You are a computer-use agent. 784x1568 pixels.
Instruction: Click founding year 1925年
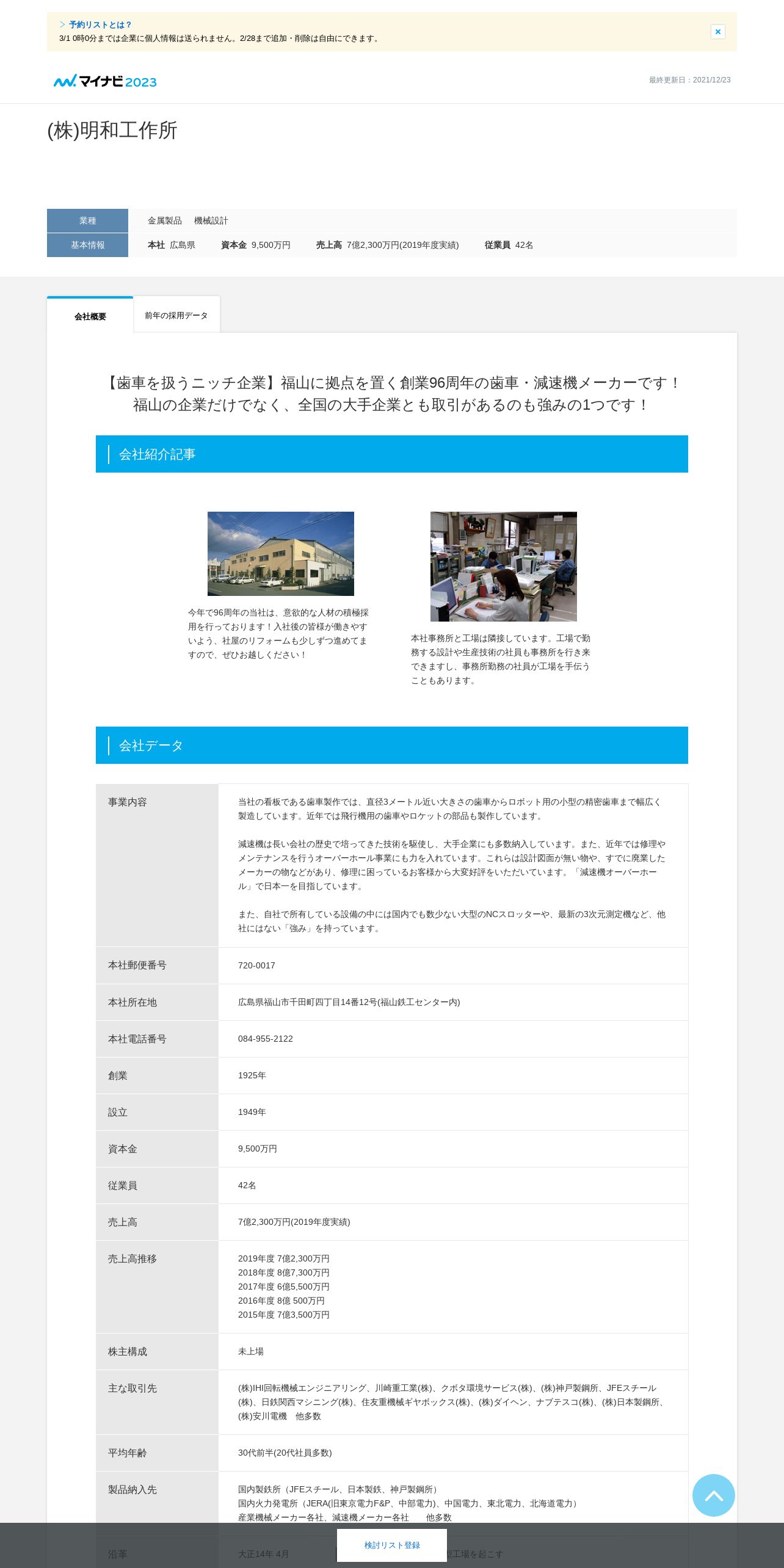pyautogui.click(x=252, y=1075)
